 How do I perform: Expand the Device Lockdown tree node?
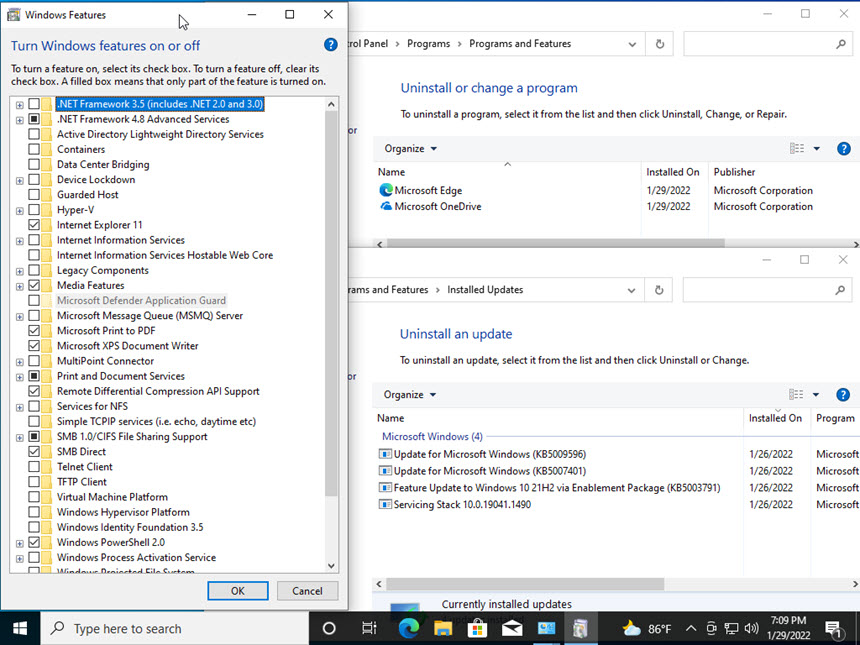[20, 180]
